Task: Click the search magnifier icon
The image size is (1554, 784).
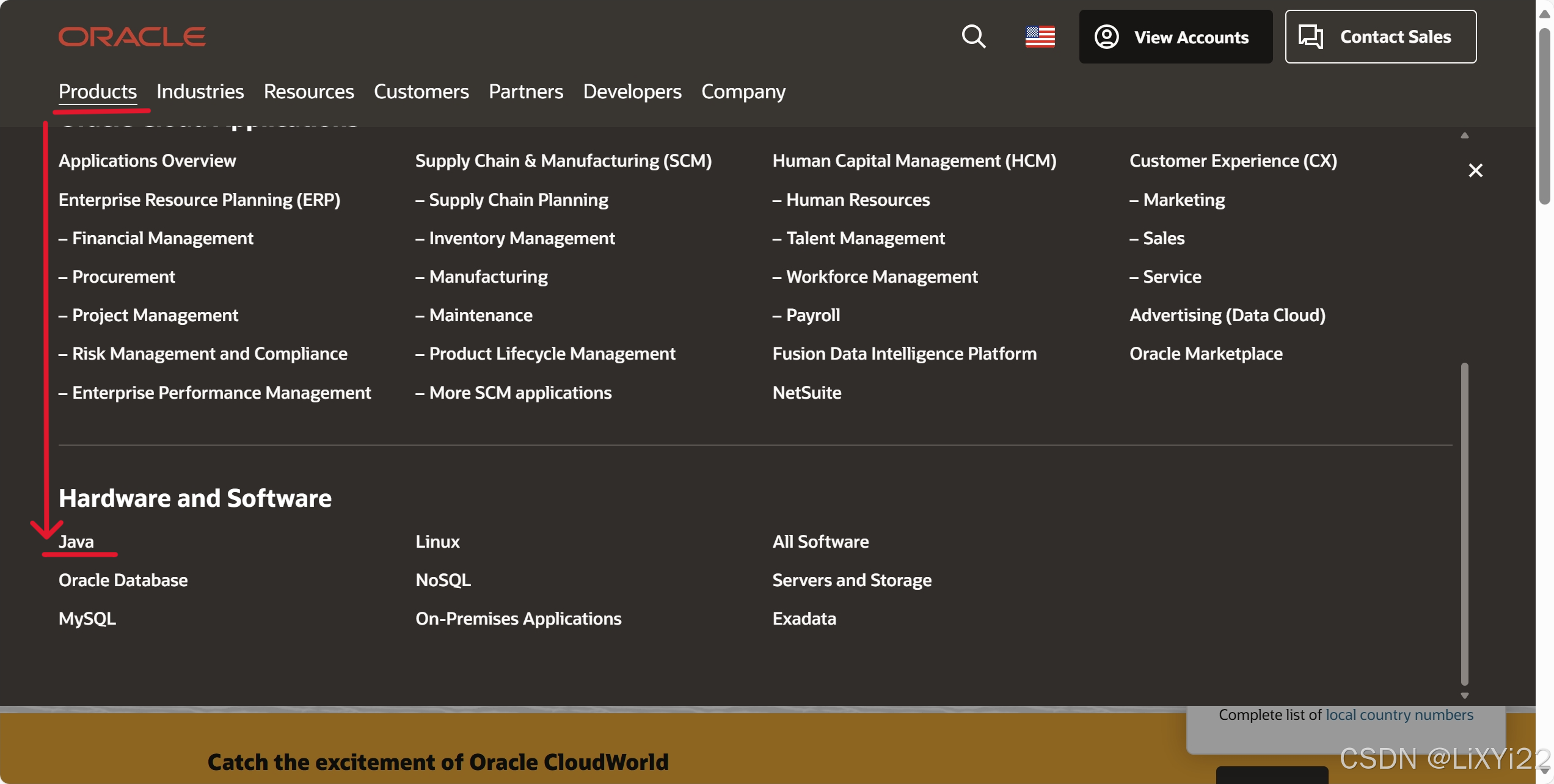Action: coord(973,37)
